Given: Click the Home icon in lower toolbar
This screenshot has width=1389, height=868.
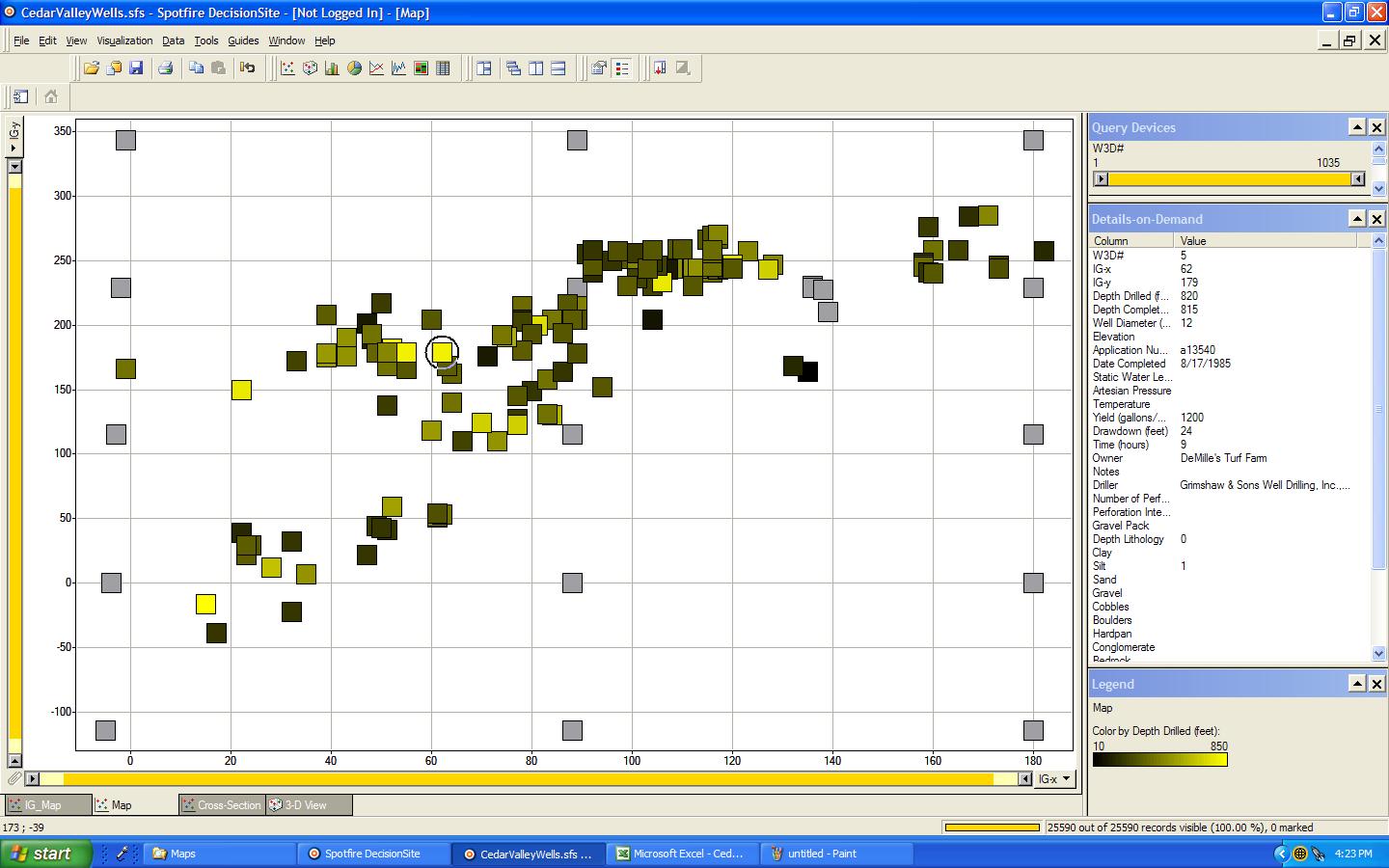Looking at the screenshot, I should [x=51, y=96].
